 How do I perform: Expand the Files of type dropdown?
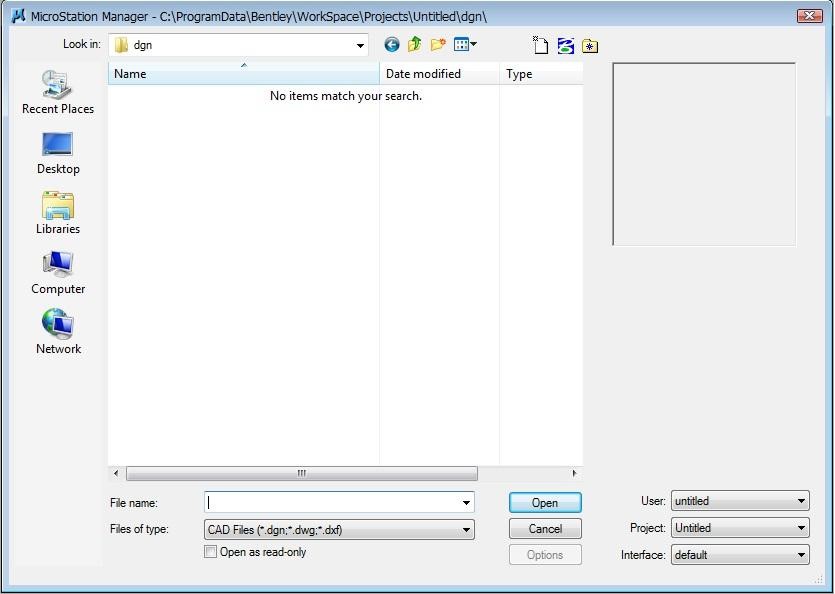(466, 530)
